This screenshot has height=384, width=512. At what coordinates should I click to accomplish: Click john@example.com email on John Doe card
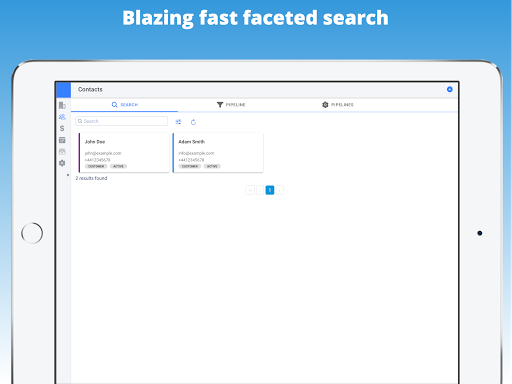coord(103,153)
